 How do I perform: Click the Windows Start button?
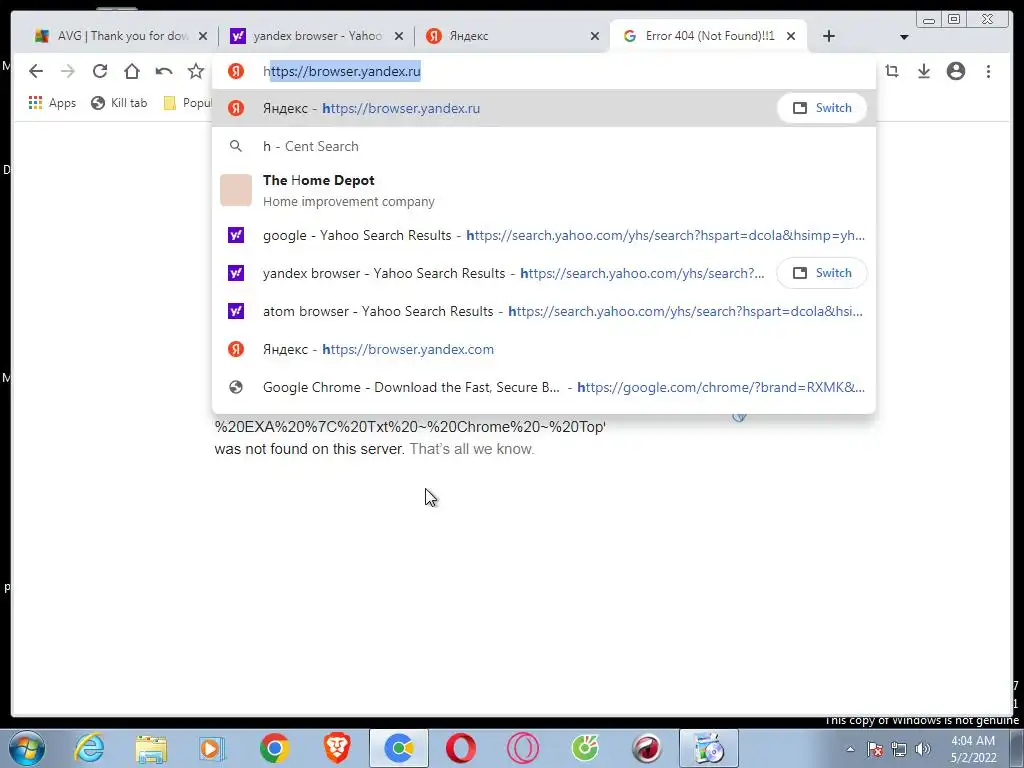coord(27,748)
